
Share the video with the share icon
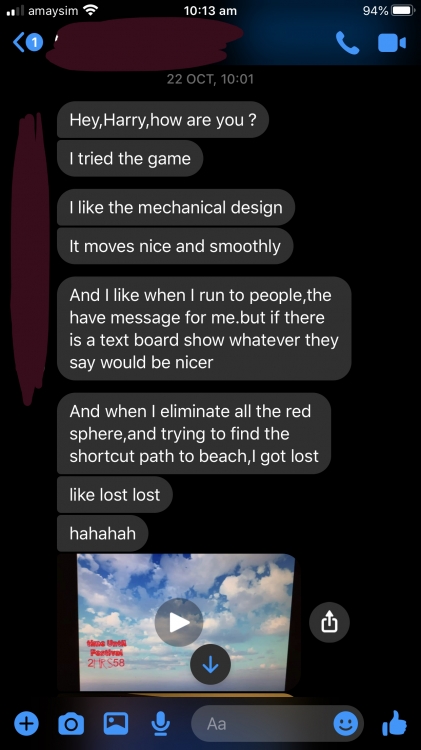point(329,622)
